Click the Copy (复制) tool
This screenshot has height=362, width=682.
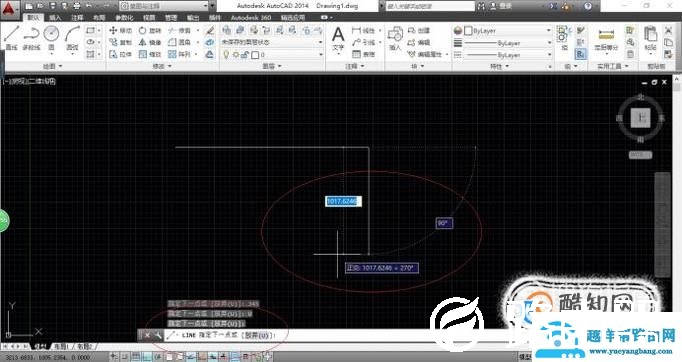(120, 42)
